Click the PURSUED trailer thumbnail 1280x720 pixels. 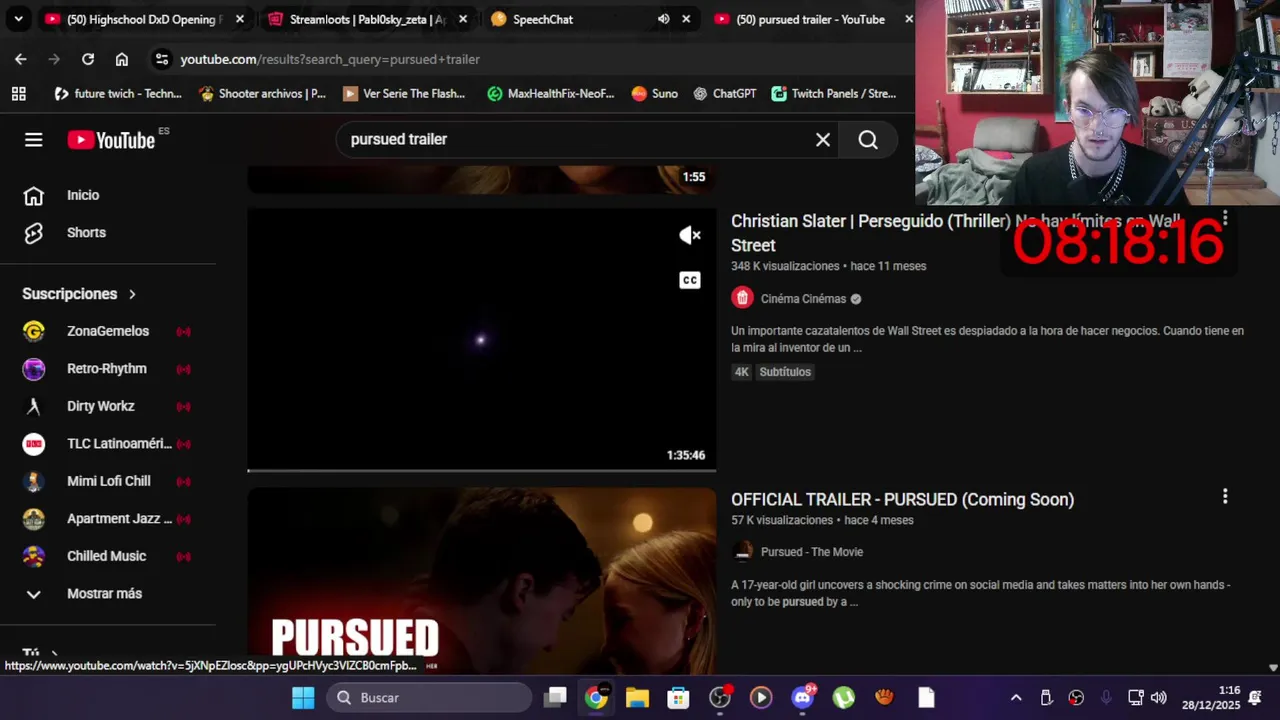click(x=482, y=581)
